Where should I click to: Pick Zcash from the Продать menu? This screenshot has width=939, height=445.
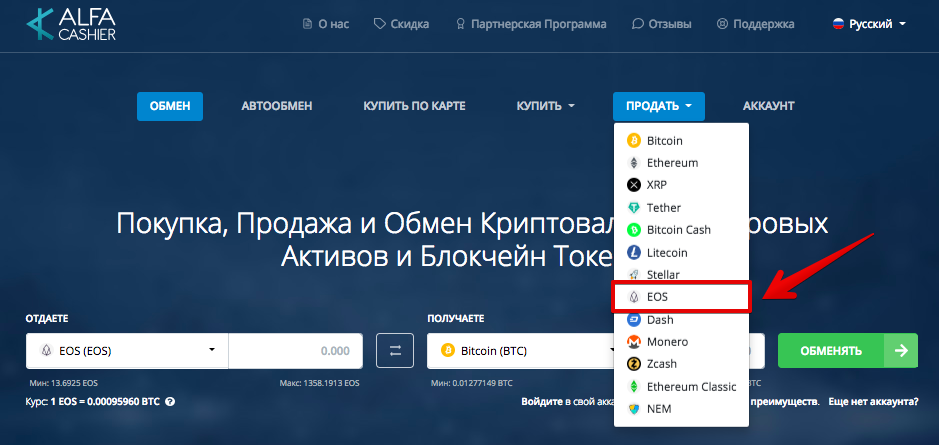point(681,364)
